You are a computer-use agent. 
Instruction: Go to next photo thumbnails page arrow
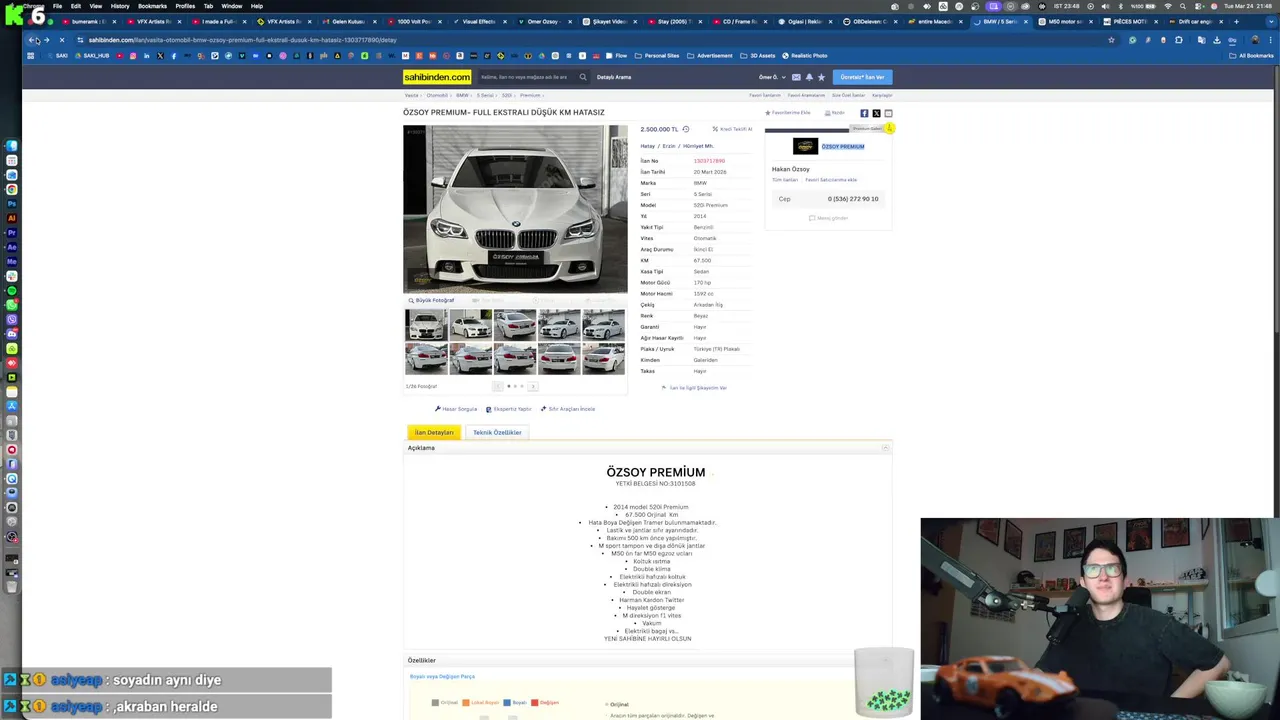coord(533,386)
